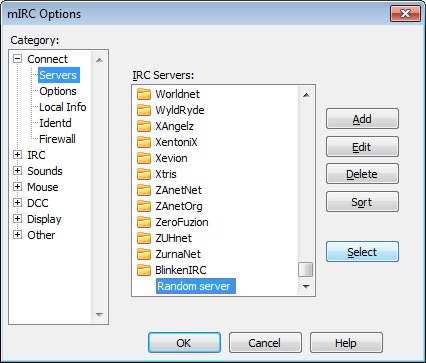This screenshot has width=426, height=363.
Task: Open the Xevion folder icon
Action: tap(144, 158)
